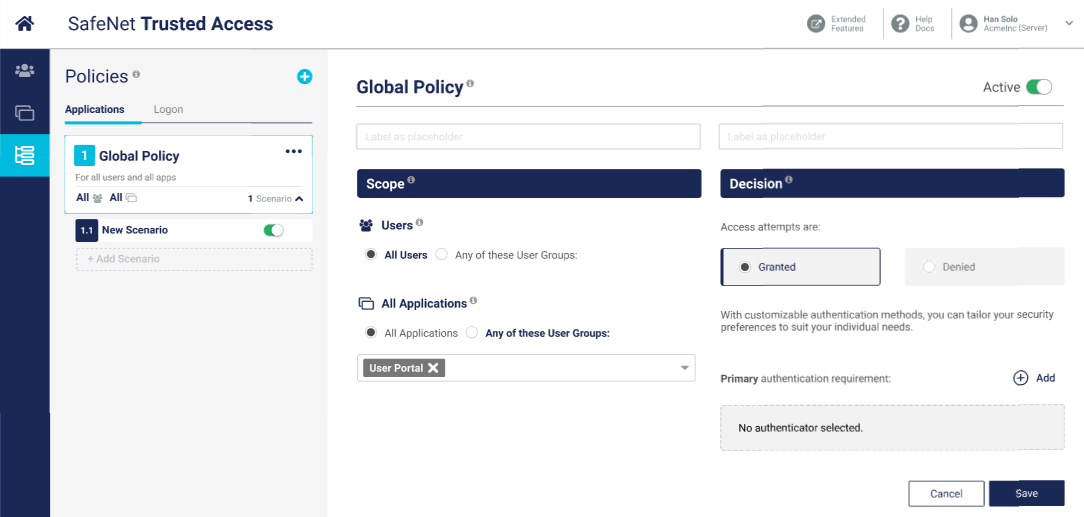Select All Users radio button

coord(371,254)
